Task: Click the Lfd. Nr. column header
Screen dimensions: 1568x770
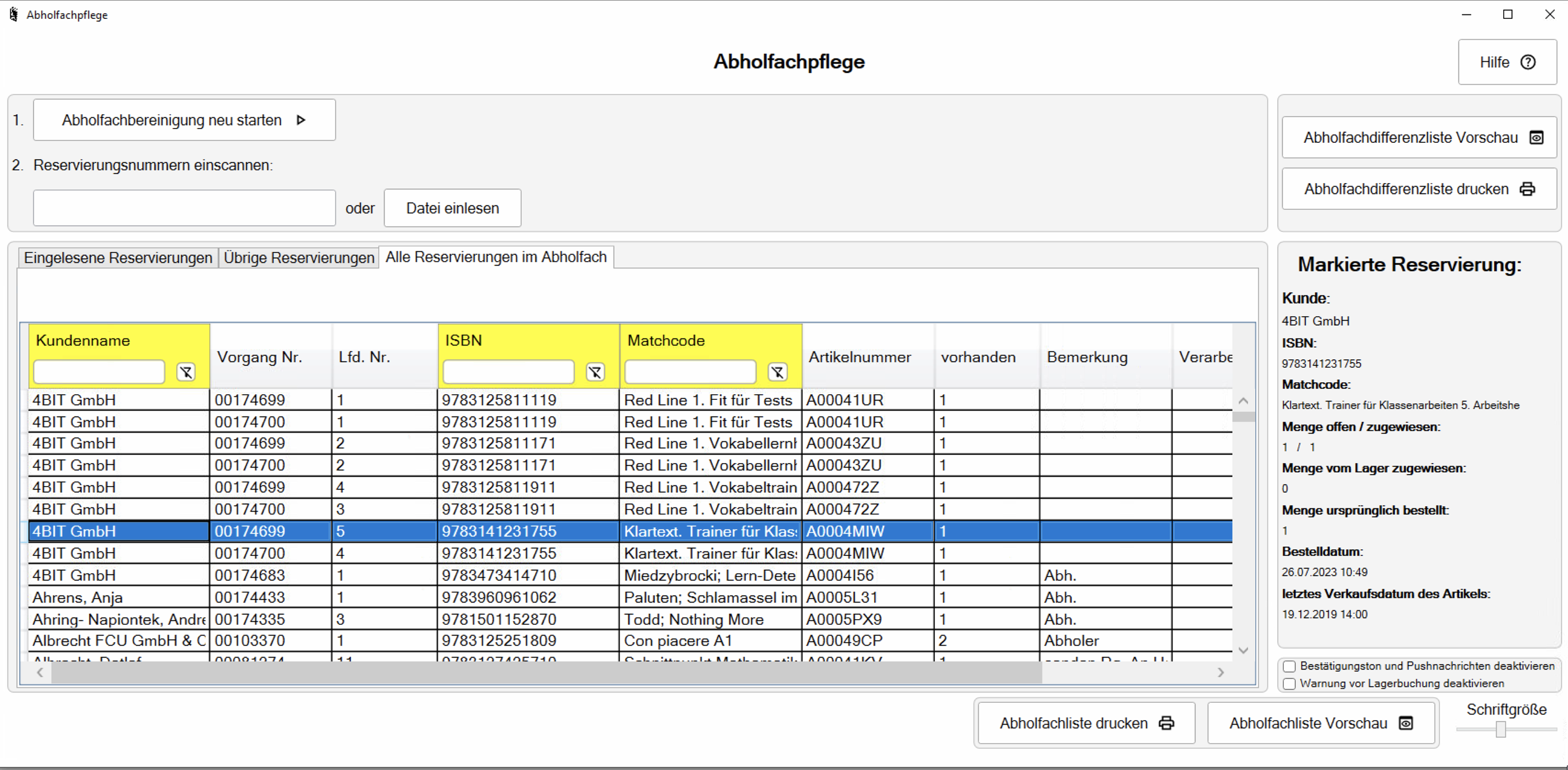Action: click(385, 357)
